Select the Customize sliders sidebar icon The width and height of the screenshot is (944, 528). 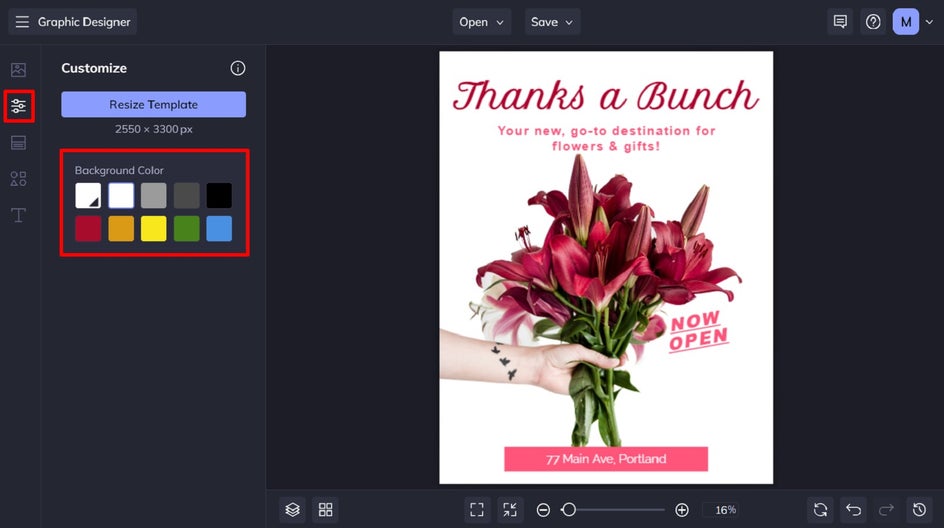pyautogui.click(x=19, y=106)
